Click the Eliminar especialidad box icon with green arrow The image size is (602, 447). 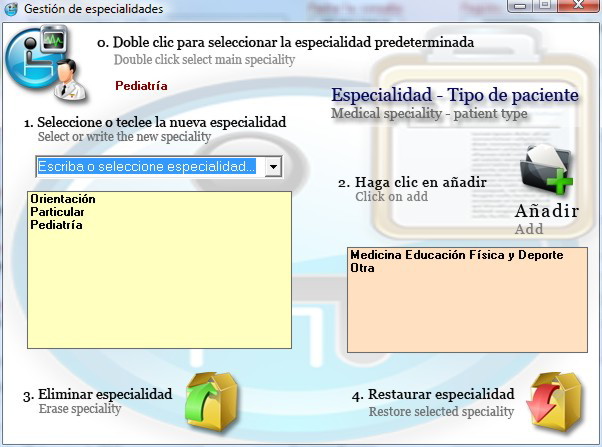pos(212,401)
